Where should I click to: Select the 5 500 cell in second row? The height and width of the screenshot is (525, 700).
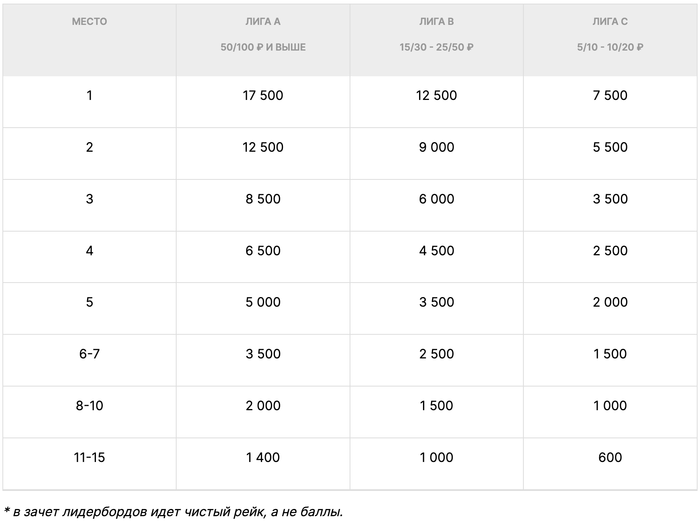(610, 147)
